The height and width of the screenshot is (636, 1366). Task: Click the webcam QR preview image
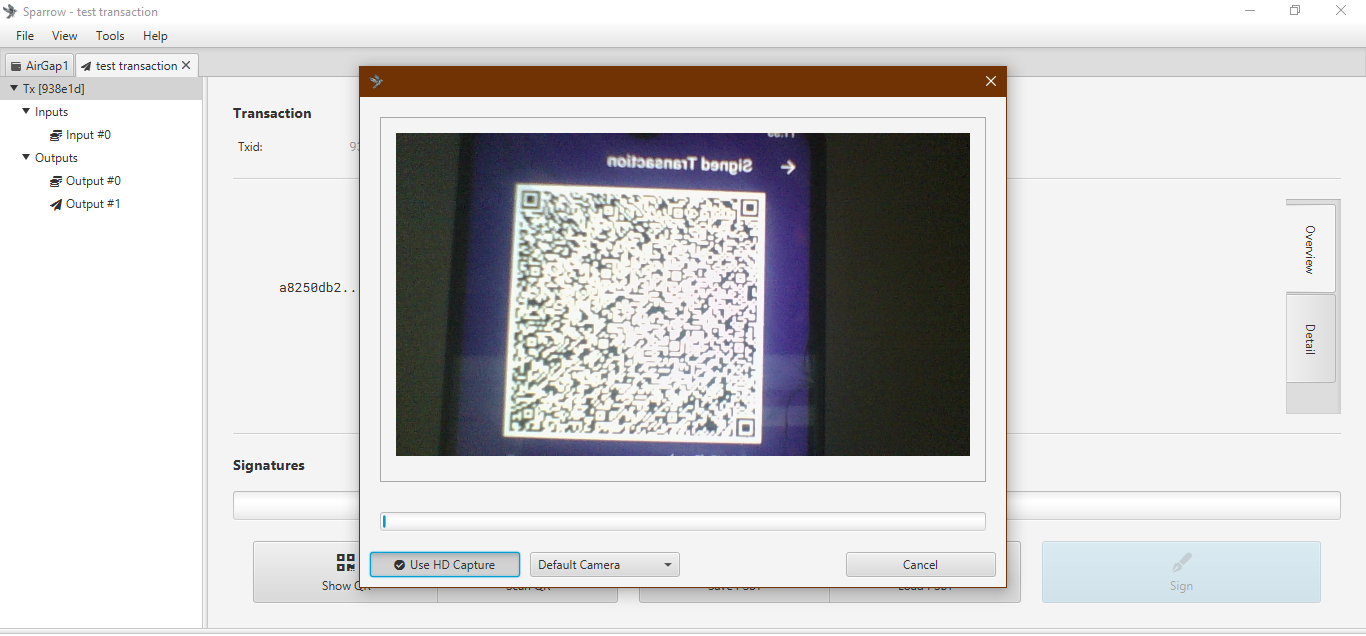683,294
